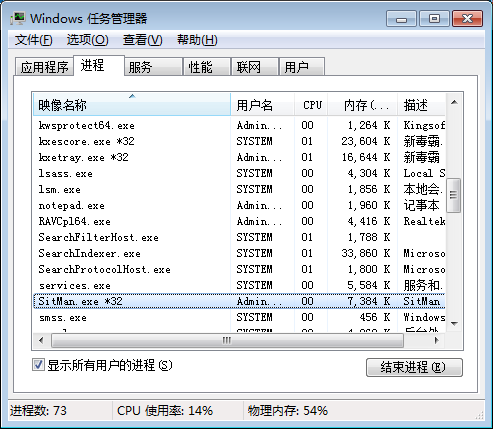The height and width of the screenshot is (429, 493).
Task: Toggle 显示所有用户的进程 checkbox
Action: point(38,365)
